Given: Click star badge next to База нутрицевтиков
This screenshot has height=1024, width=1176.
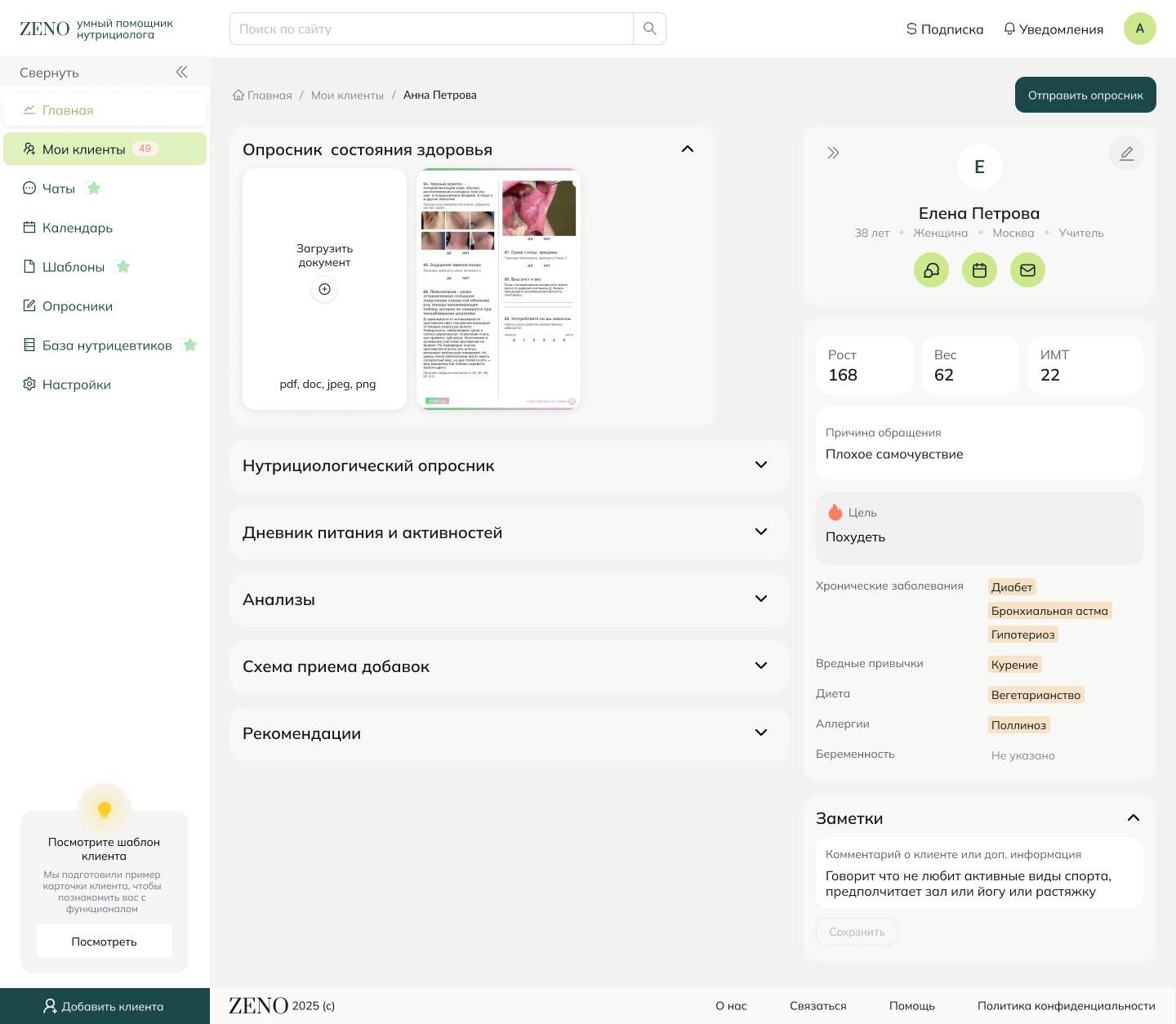Looking at the screenshot, I should coord(189,345).
